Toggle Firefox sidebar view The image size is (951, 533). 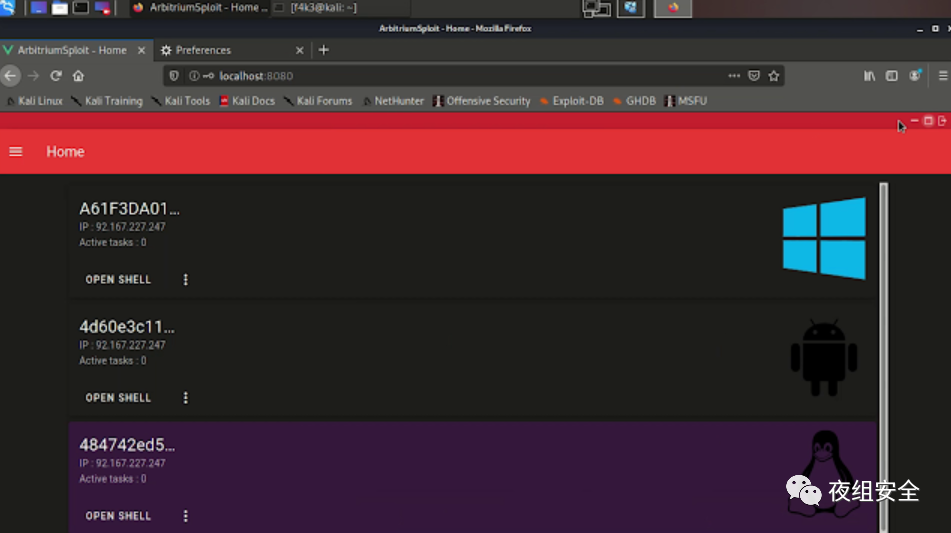892,76
